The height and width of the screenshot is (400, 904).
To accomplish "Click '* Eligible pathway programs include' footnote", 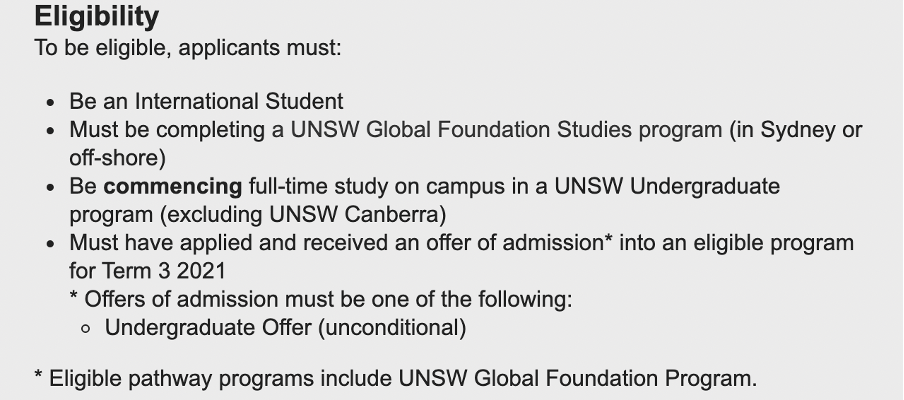I will click(x=213, y=379).
